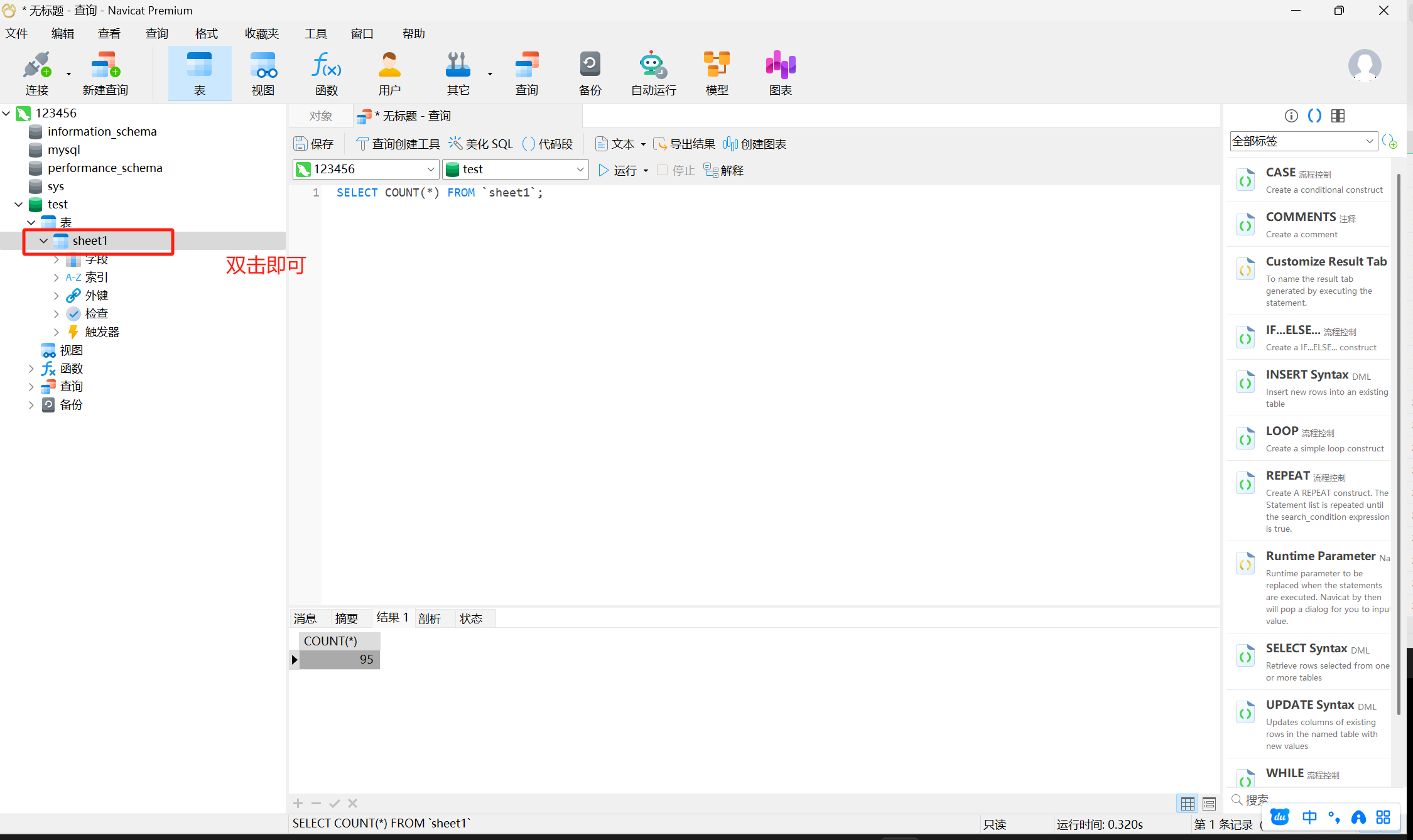Open the 123456 connection dropdown
The image size is (1413, 840).
[x=430, y=170]
